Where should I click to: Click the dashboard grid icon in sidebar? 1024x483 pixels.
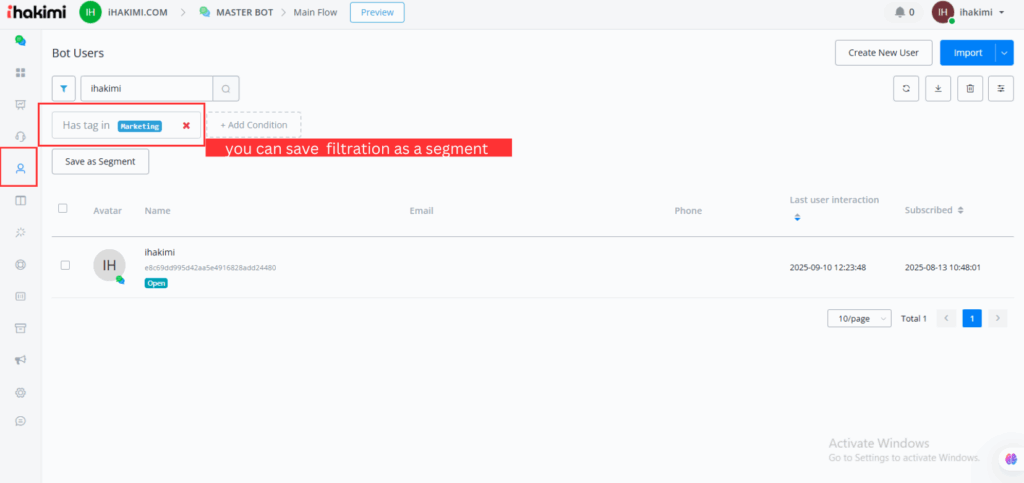20,72
